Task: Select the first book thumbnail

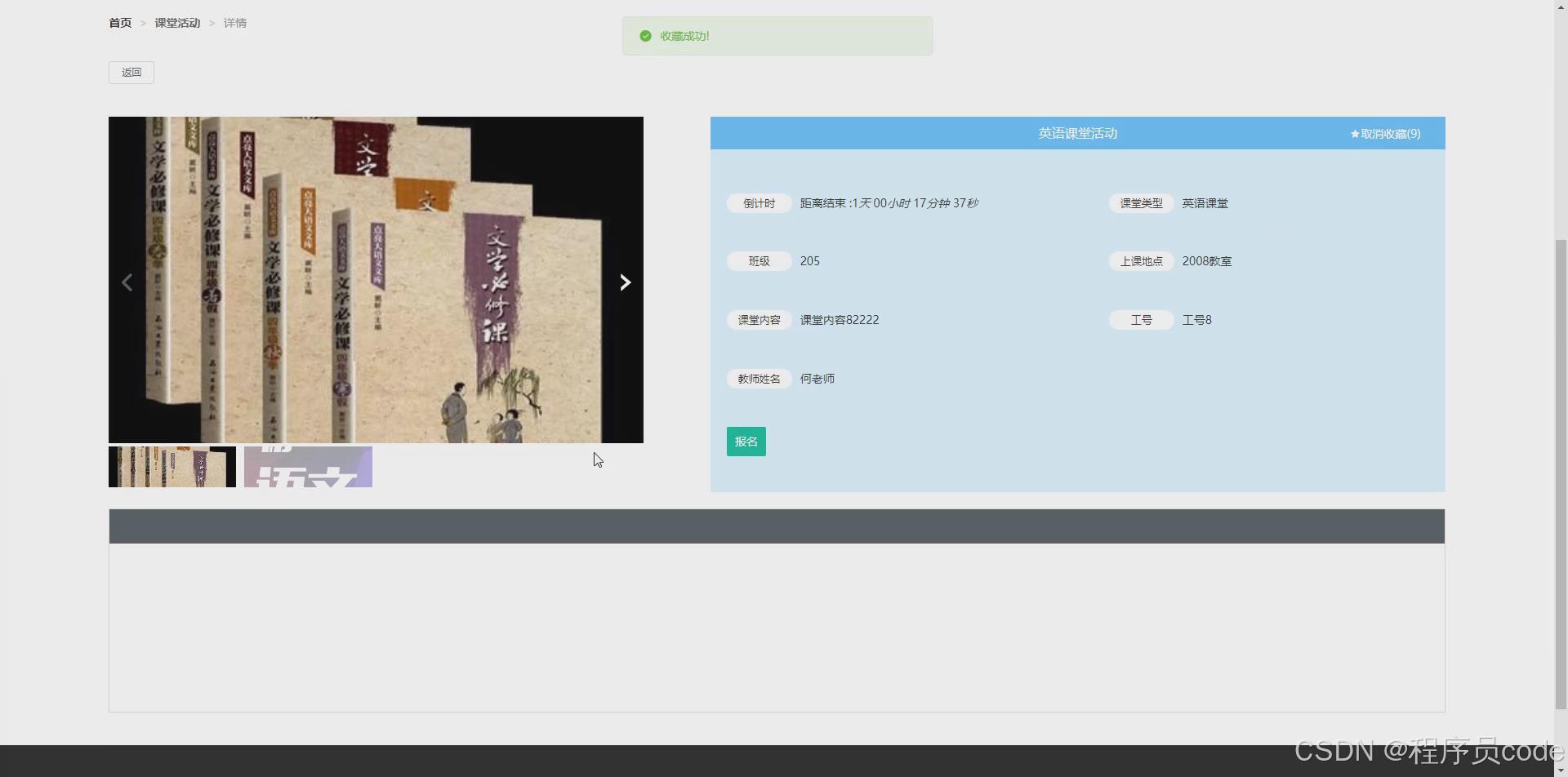Action: pyautogui.click(x=171, y=467)
